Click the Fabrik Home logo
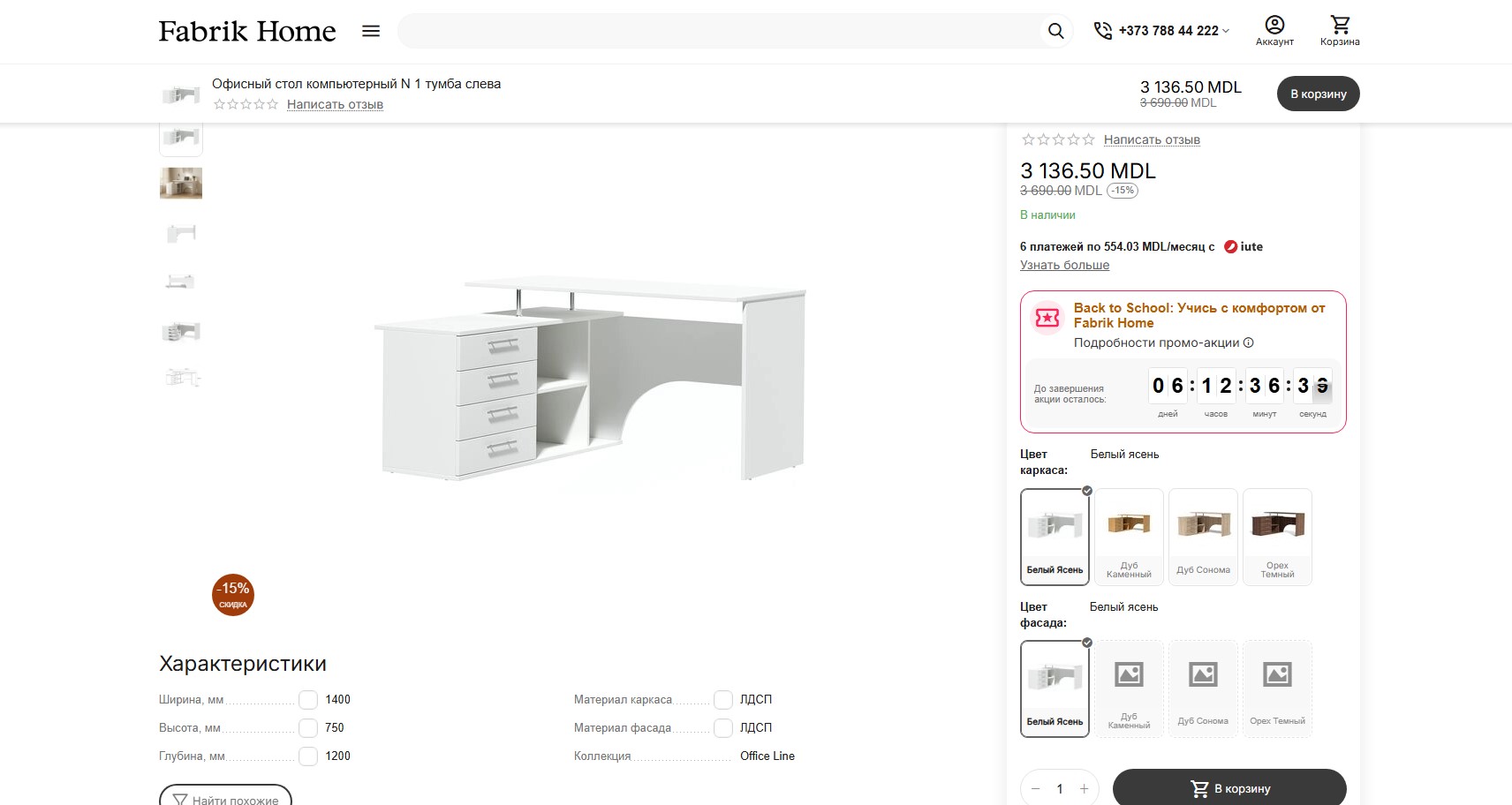 [247, 31]
